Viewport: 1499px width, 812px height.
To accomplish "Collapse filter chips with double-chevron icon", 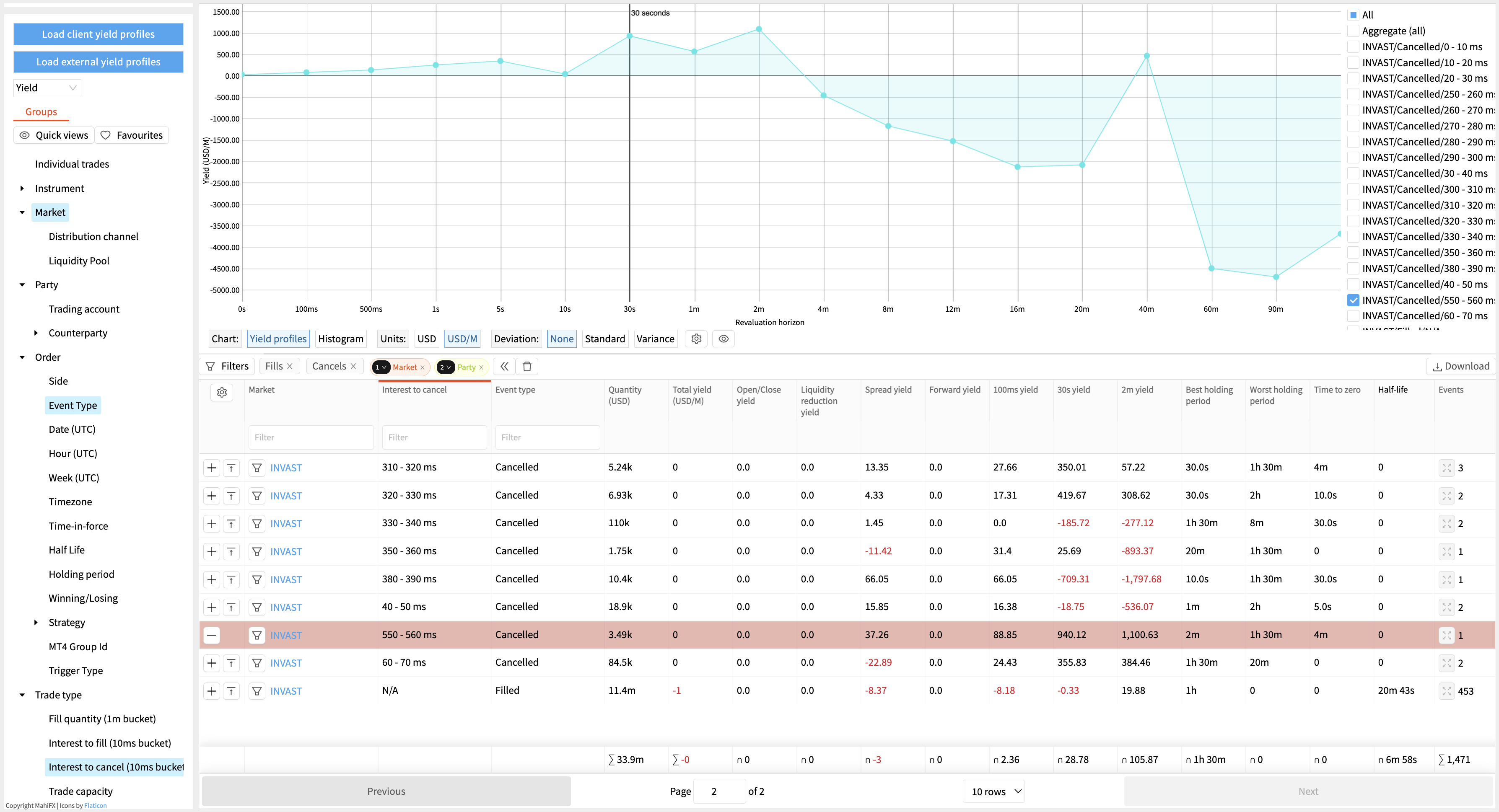I will point(505,367).
